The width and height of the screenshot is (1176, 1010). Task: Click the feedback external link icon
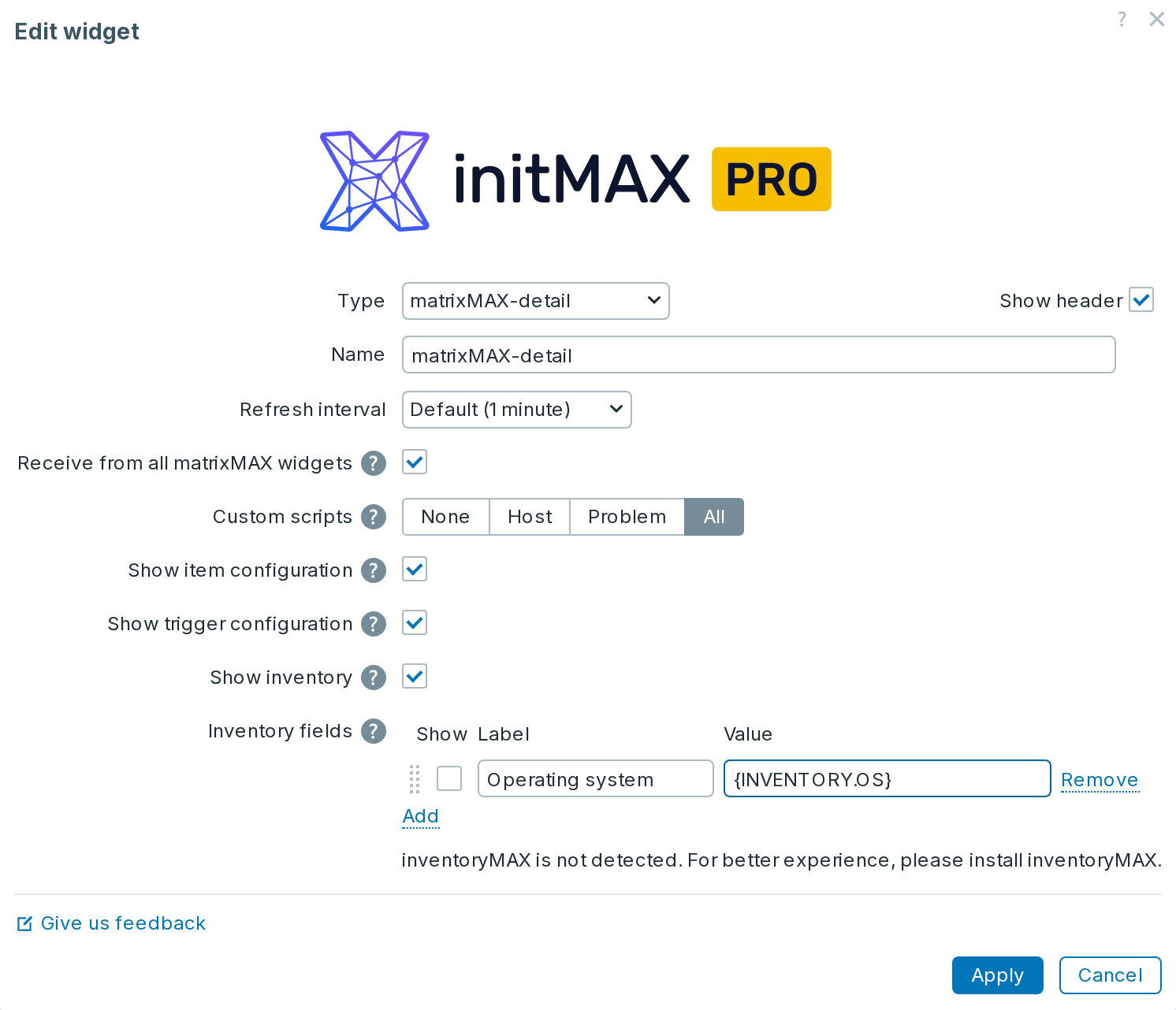[24, 923]
